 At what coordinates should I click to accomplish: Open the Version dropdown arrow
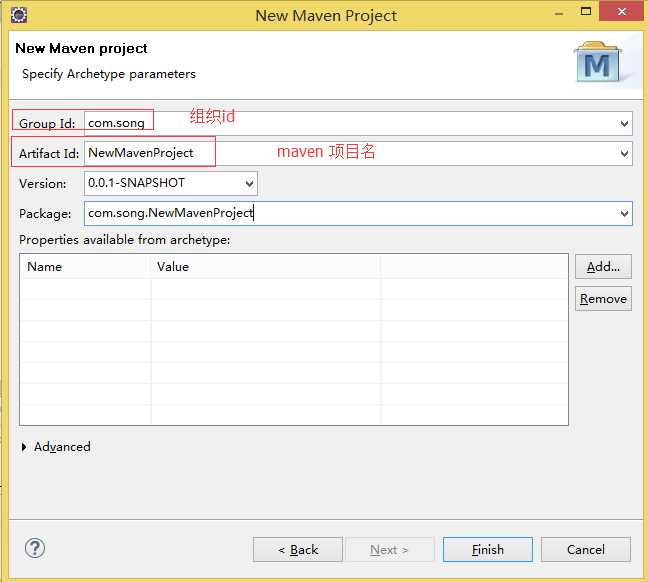click(x=249, y=184)
